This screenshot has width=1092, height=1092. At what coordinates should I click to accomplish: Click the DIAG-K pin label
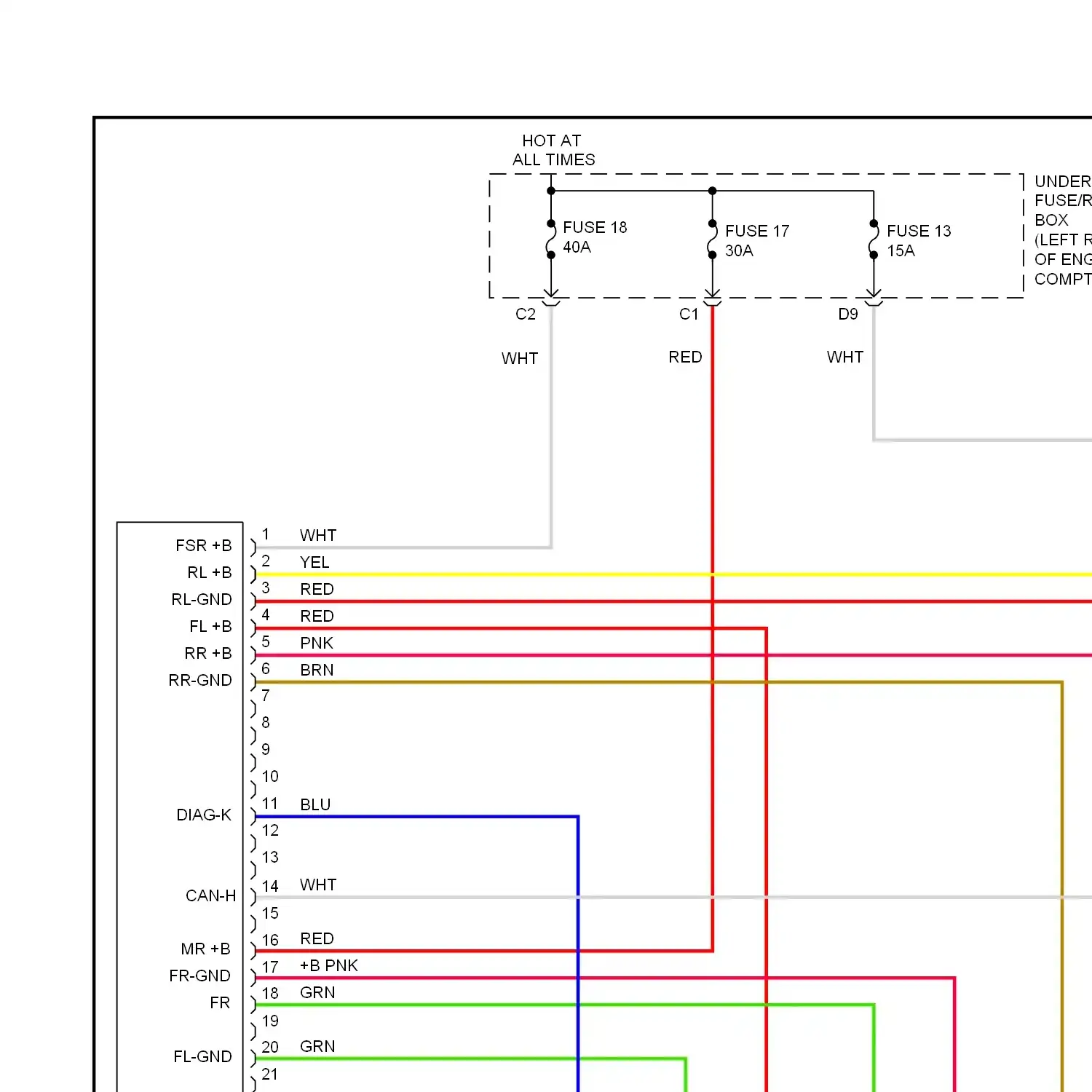point(204,815)
